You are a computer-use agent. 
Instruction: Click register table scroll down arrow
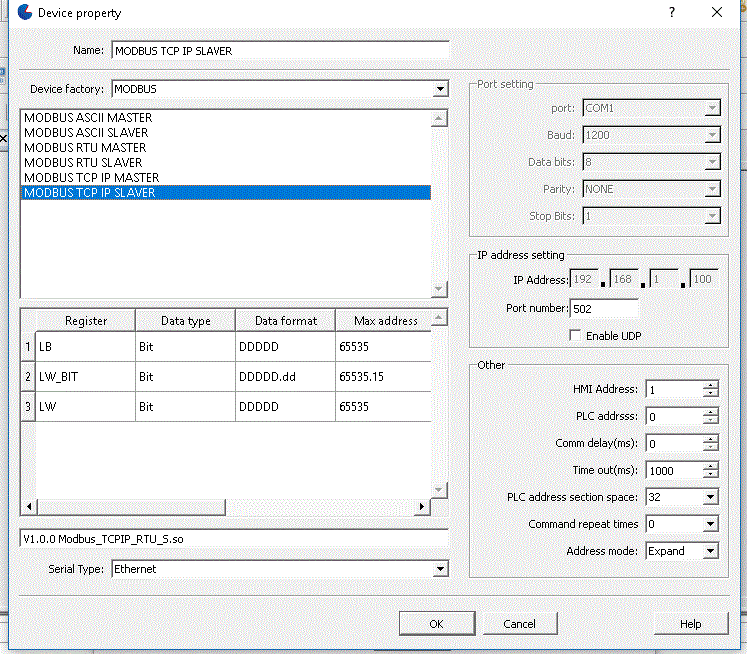(439, 490)
